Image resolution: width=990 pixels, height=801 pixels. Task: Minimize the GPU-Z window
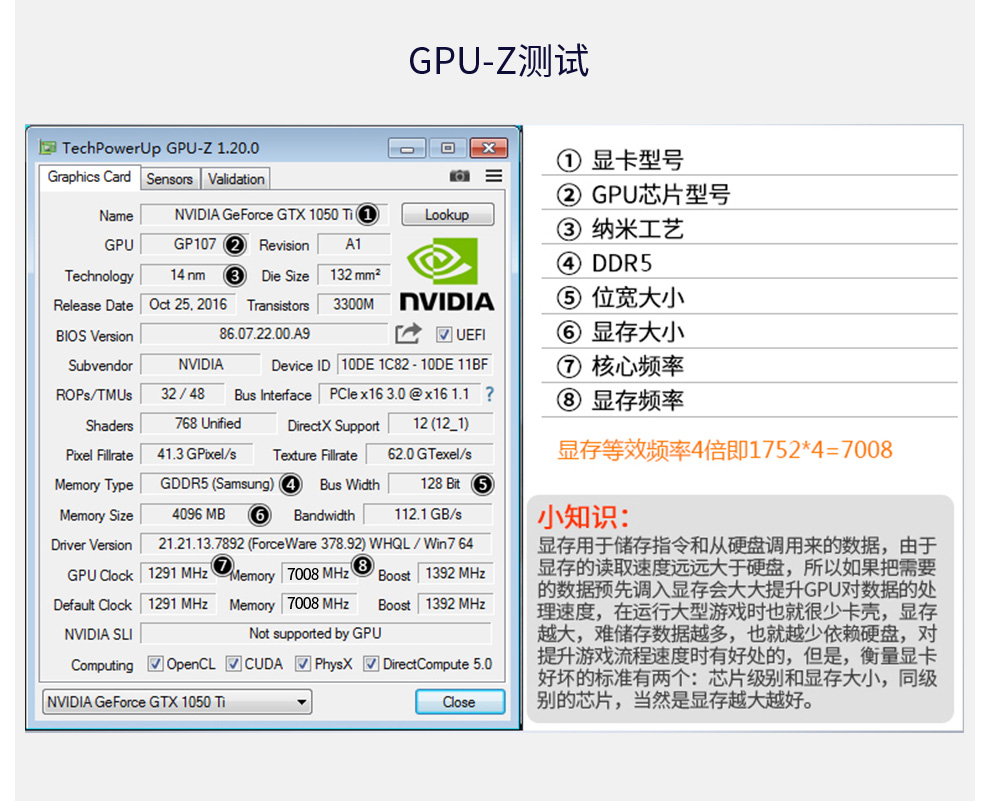tap(407, 148)
